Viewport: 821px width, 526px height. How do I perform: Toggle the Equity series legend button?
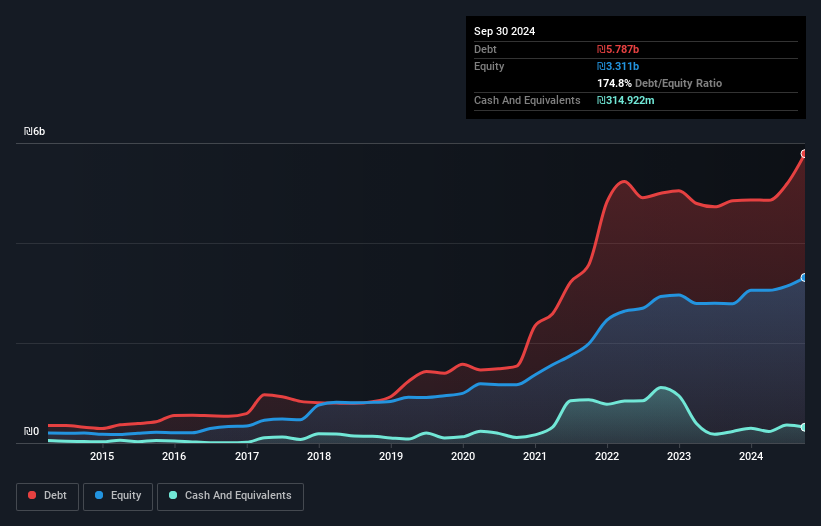point(118,496)
